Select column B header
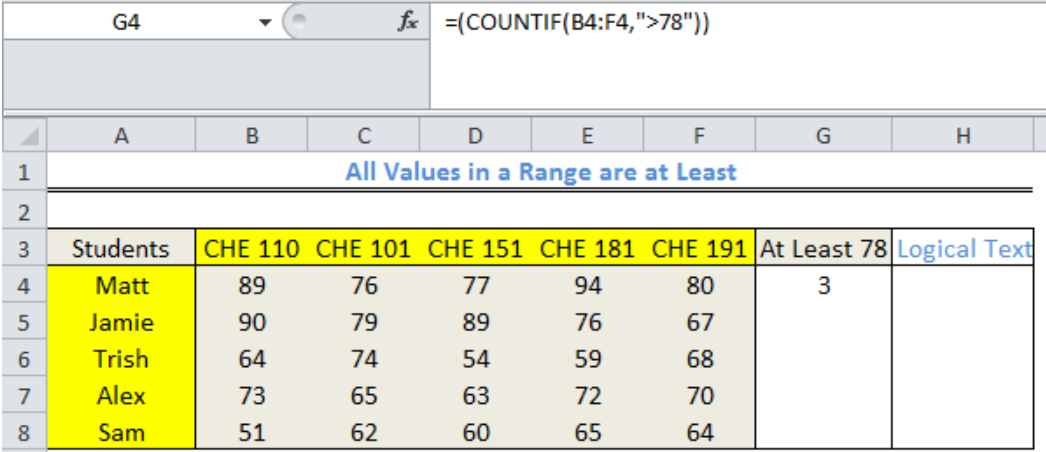1046x452 pixels. pyautogui.click(x=251, y=136)
